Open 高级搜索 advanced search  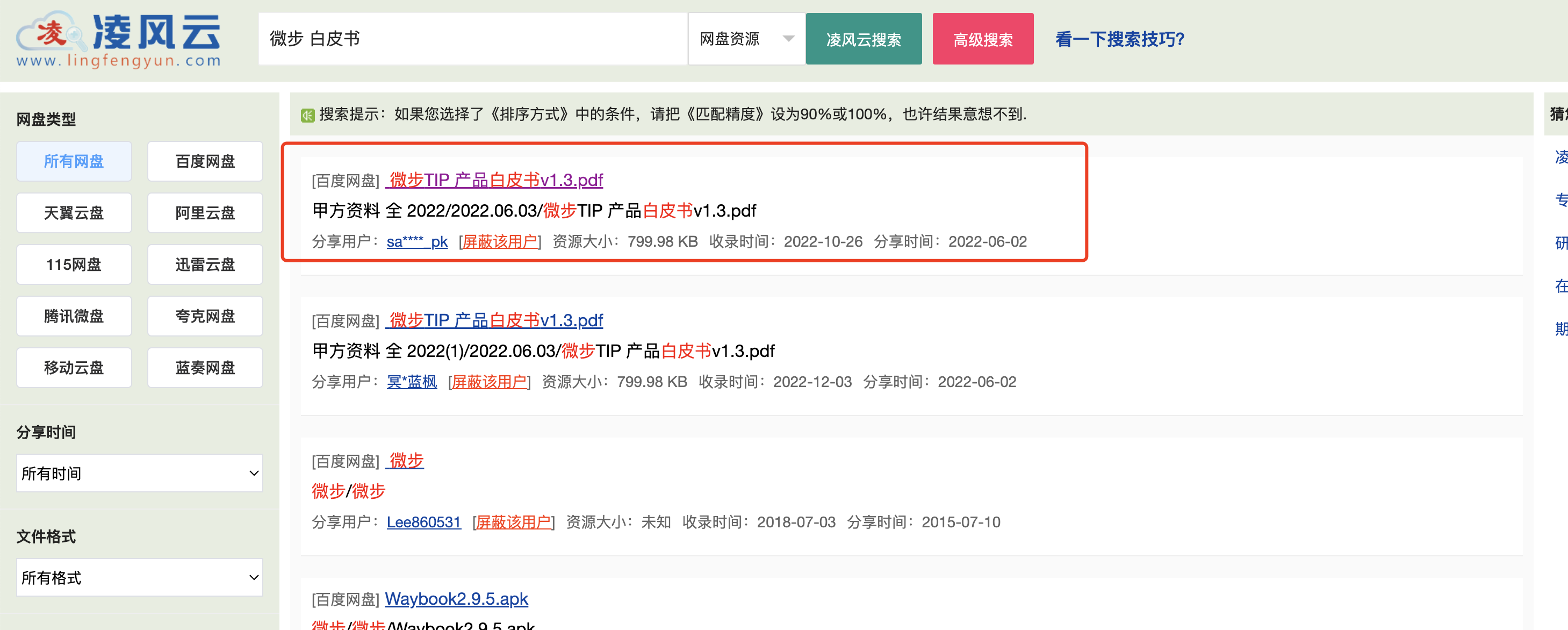982,38
